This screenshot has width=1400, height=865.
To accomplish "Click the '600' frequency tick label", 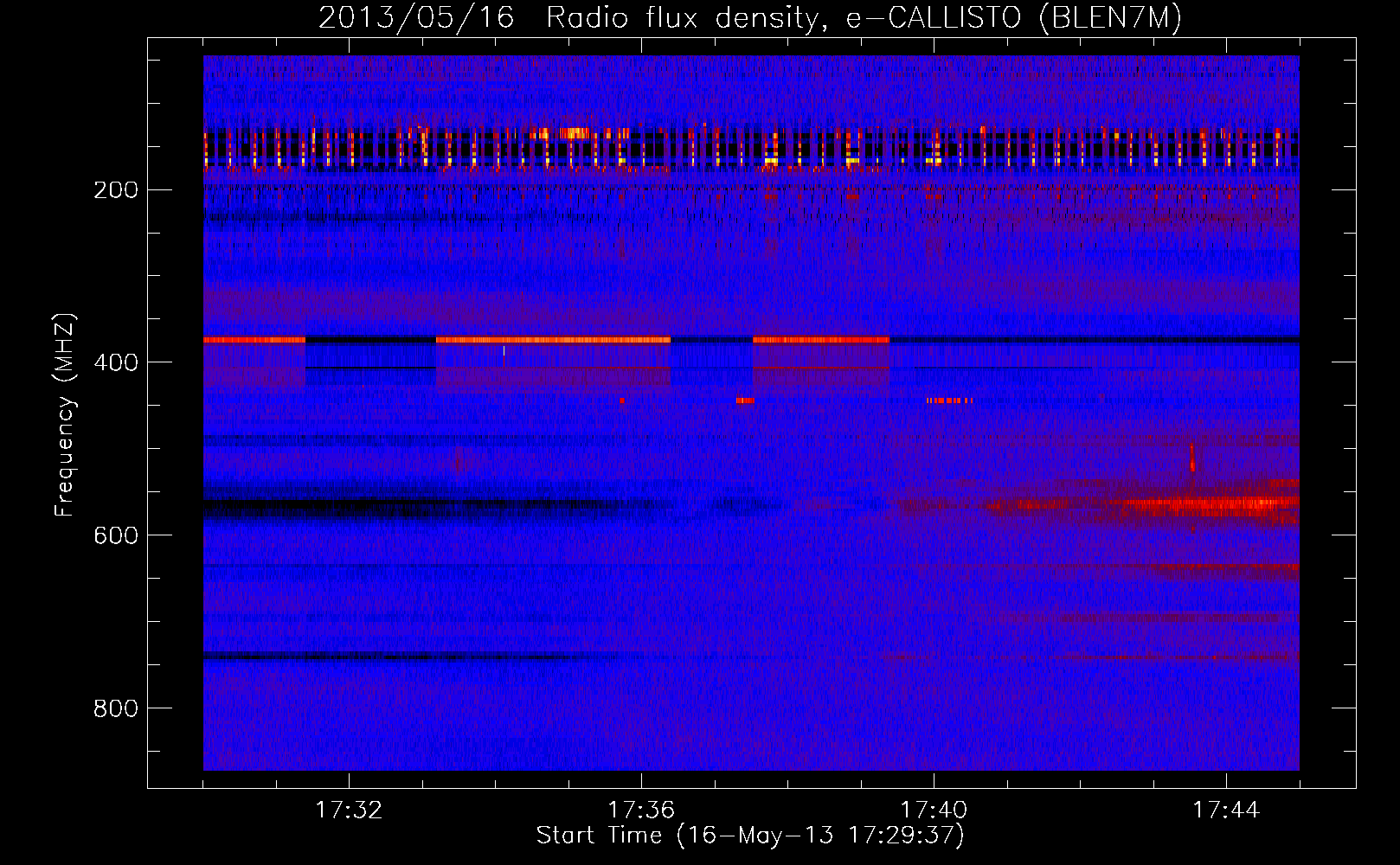I will tap(116, 535).
